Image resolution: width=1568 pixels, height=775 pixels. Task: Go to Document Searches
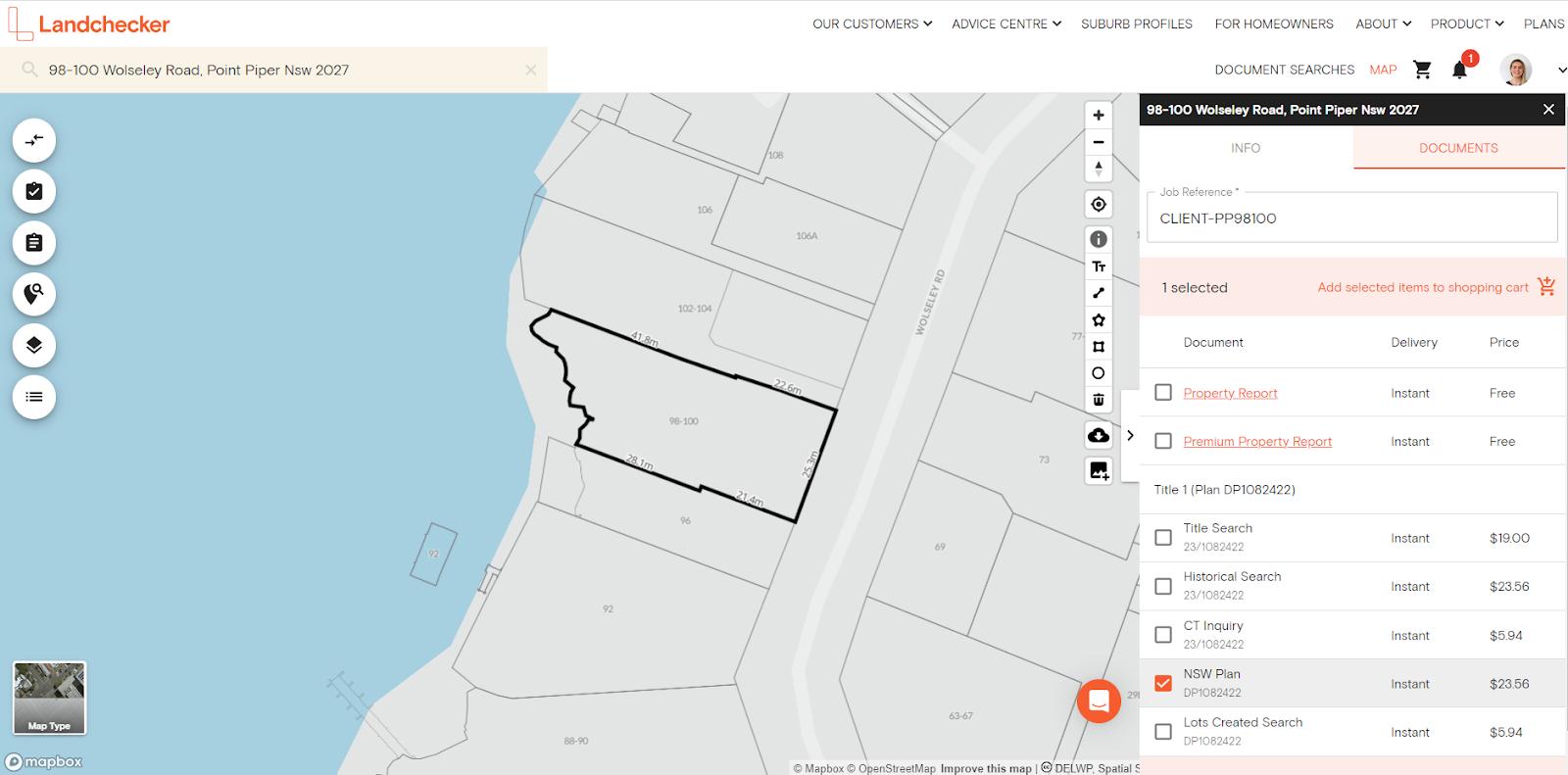(1284, 70)
